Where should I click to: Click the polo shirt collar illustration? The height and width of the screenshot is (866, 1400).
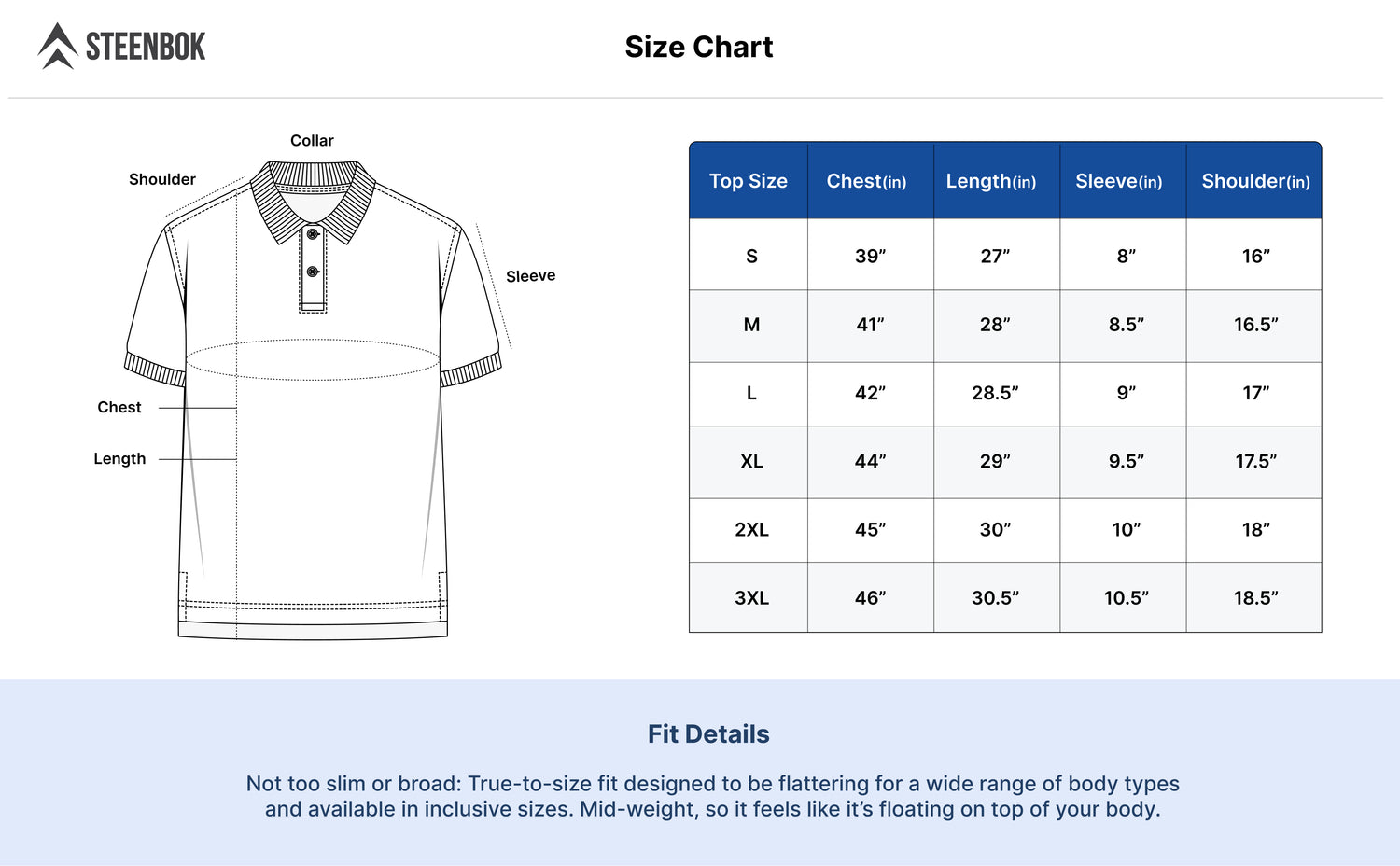tap(313, 201)
